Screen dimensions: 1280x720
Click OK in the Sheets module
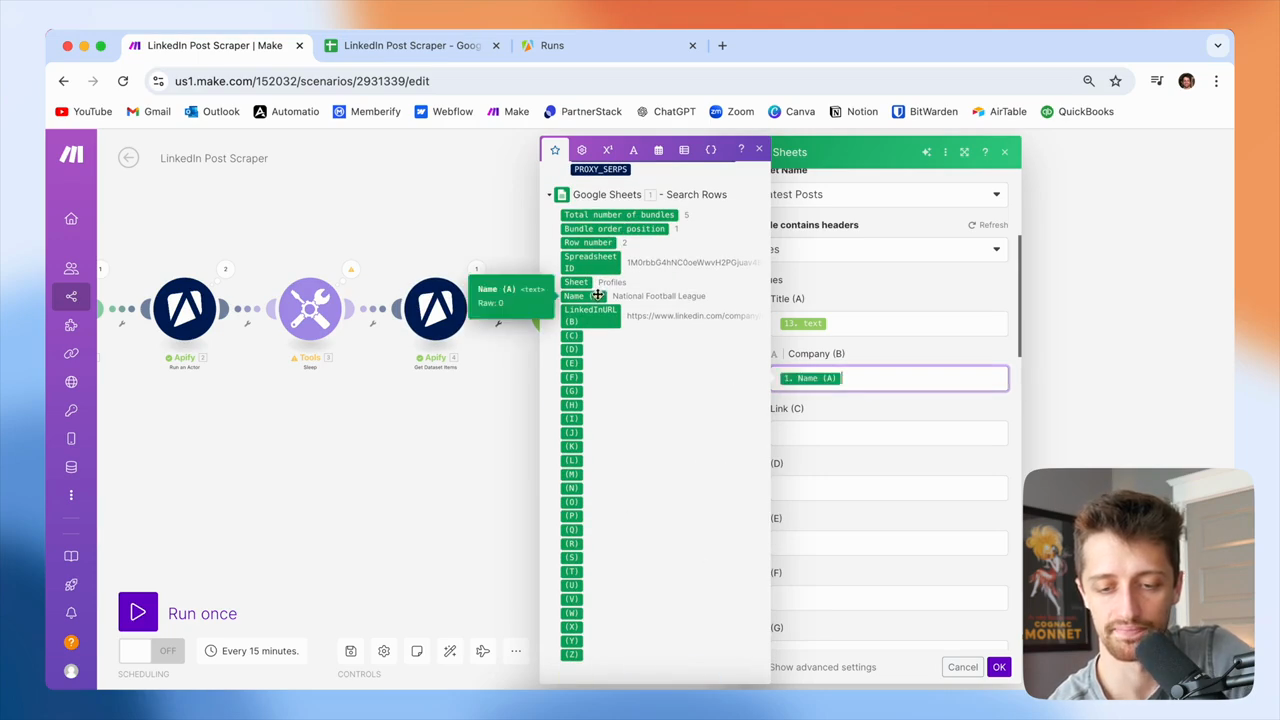pos(999,667)
